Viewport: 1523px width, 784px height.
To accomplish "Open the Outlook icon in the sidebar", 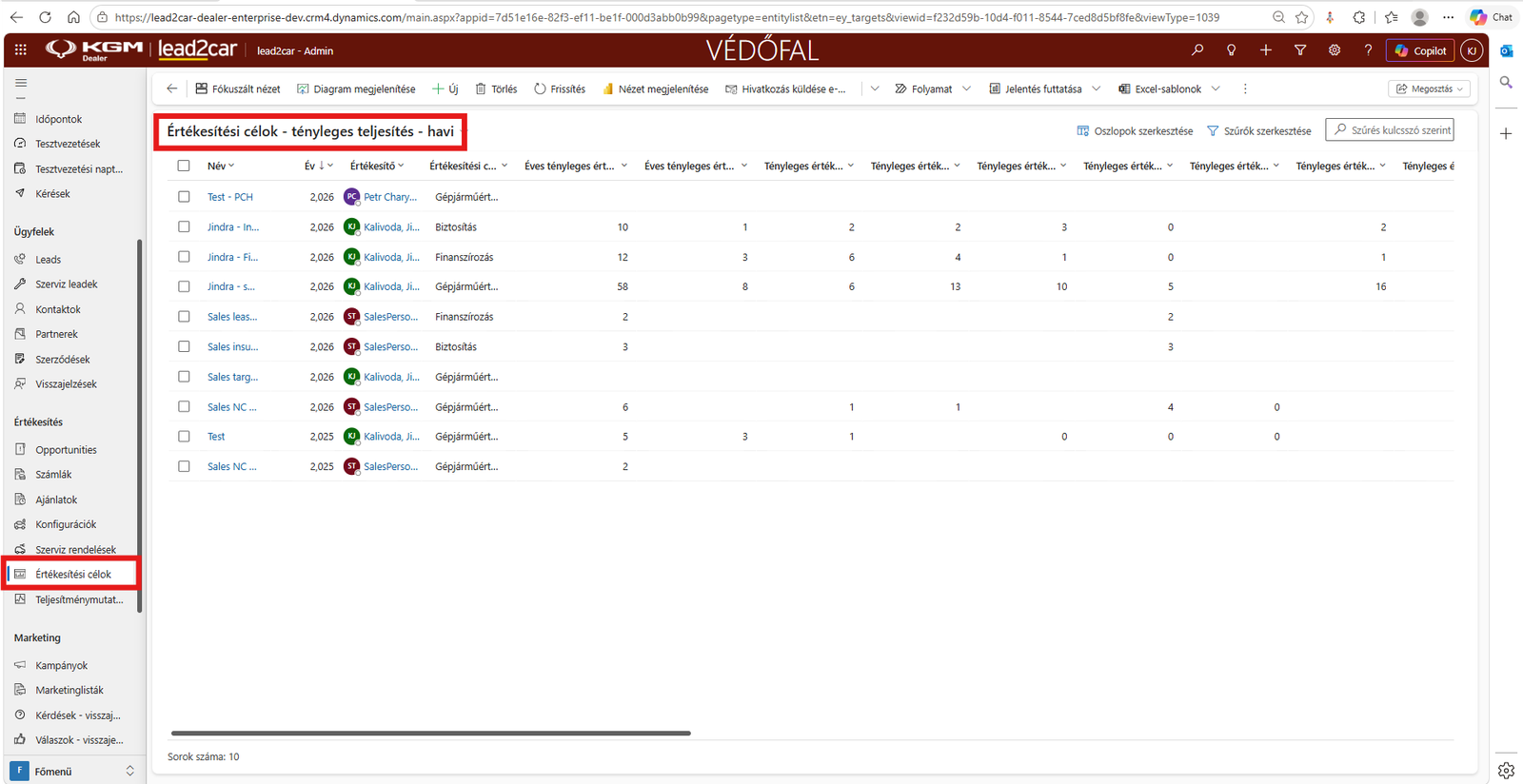I will [x=1506, y=50].
